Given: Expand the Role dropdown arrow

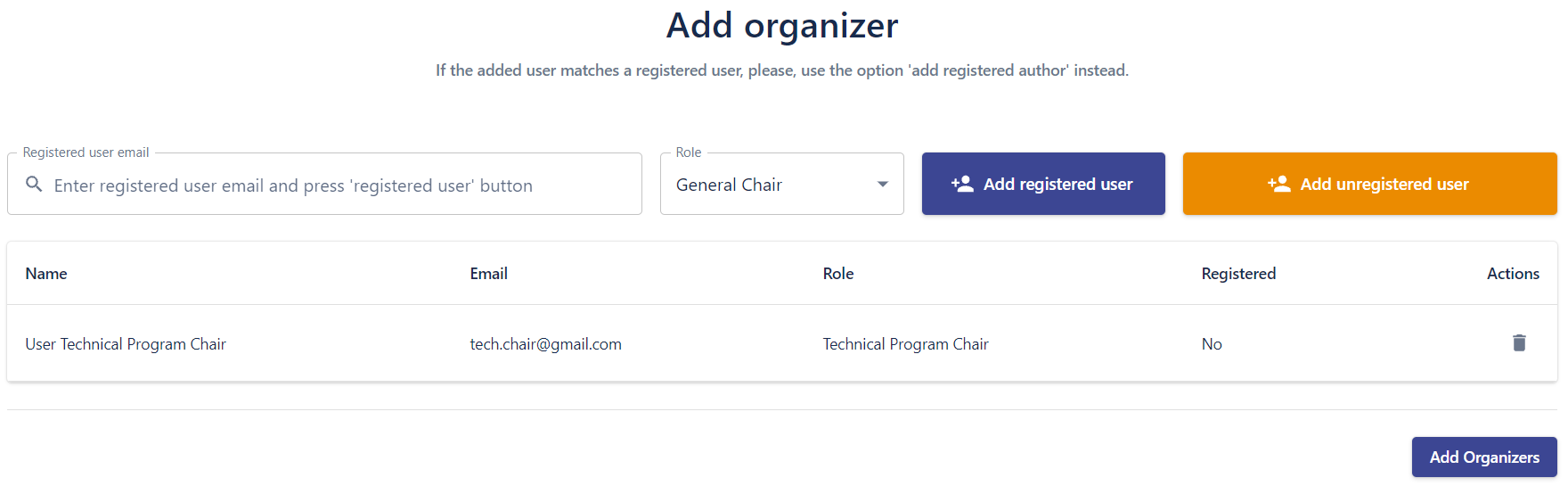Looking at the screenshot, I should click(x=882, y=185).
